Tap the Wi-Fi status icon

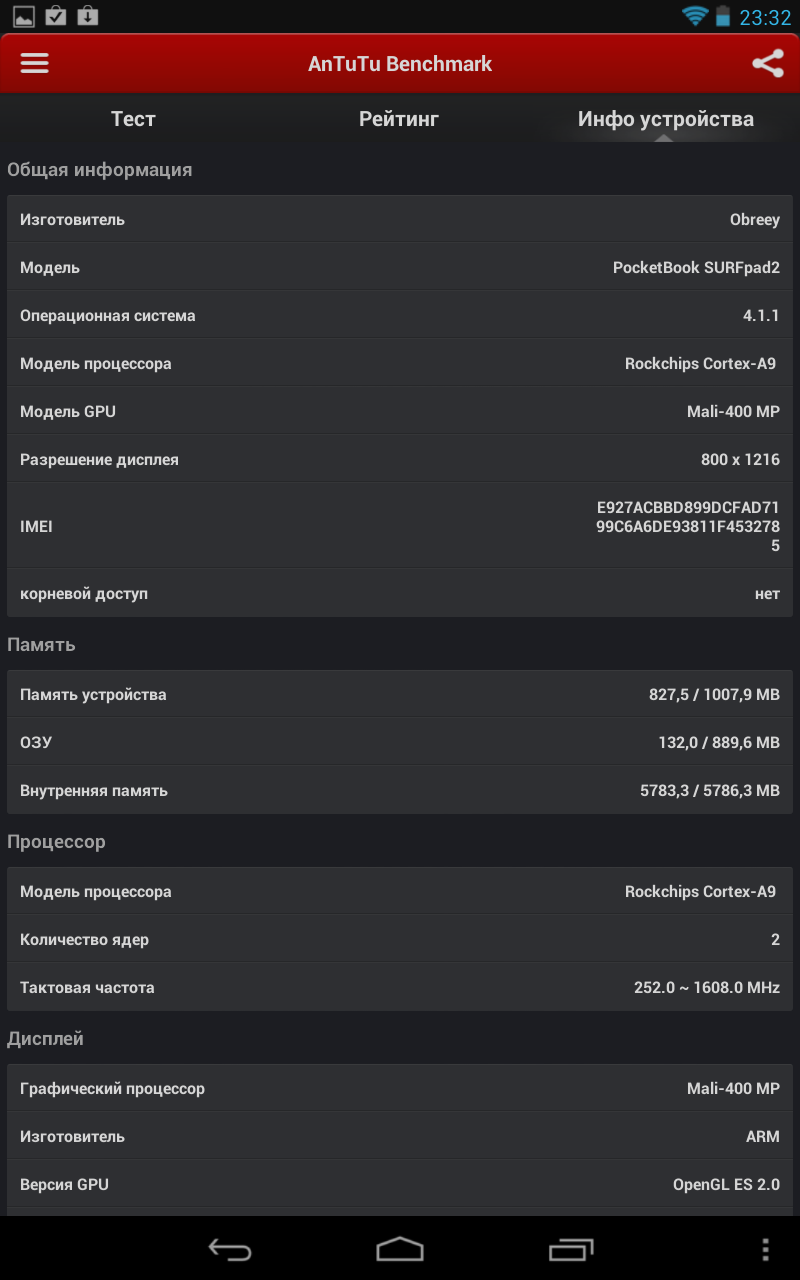[694, 16]
